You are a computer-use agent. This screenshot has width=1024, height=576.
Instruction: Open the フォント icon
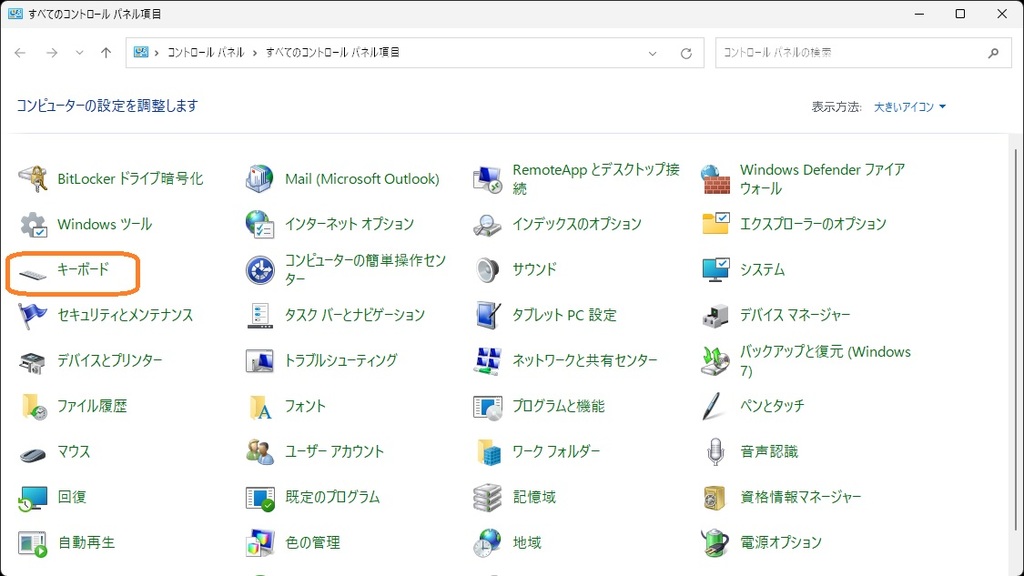tap(260, 406)
